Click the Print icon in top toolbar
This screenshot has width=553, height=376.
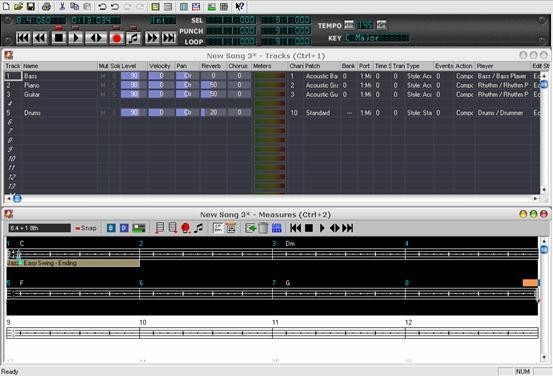click(46, 6)
